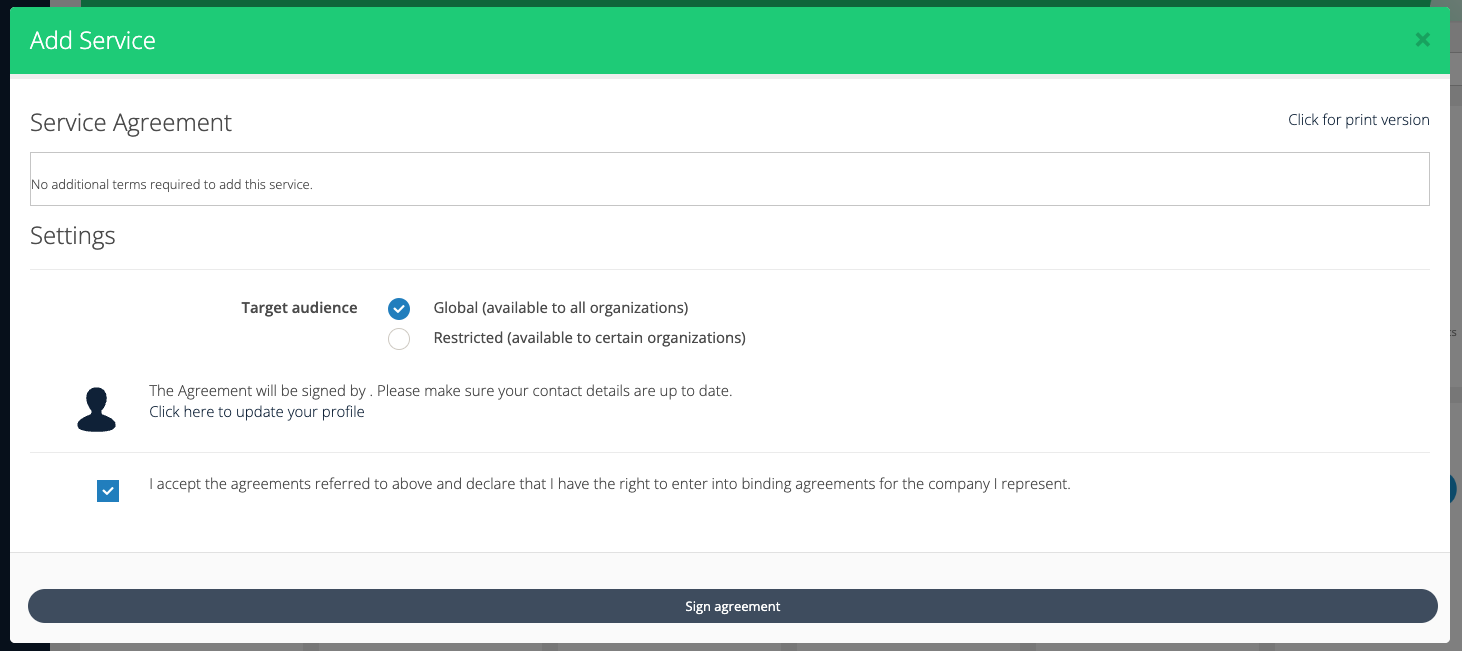Click the blue circle button behind dialog edge
Viewport: 1462px width, 651px height.
[x=1455, y=488]
